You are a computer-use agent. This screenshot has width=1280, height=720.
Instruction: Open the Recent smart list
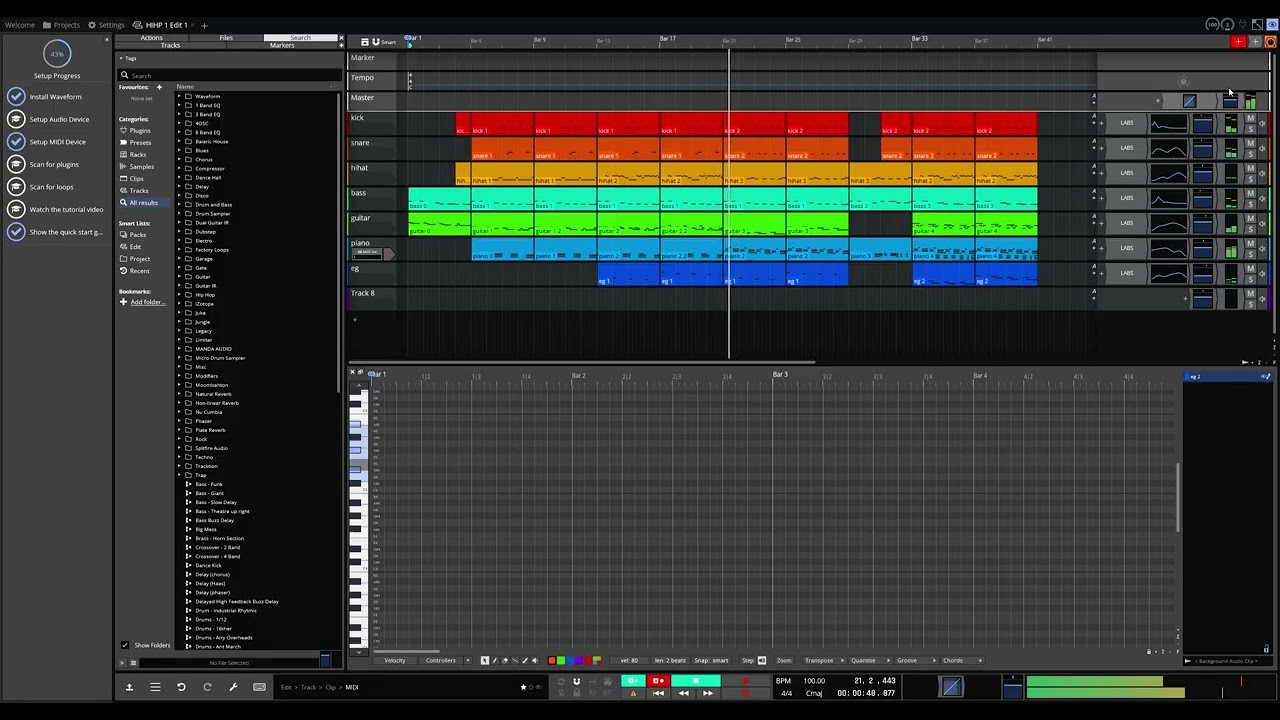[x=139, y=271]
